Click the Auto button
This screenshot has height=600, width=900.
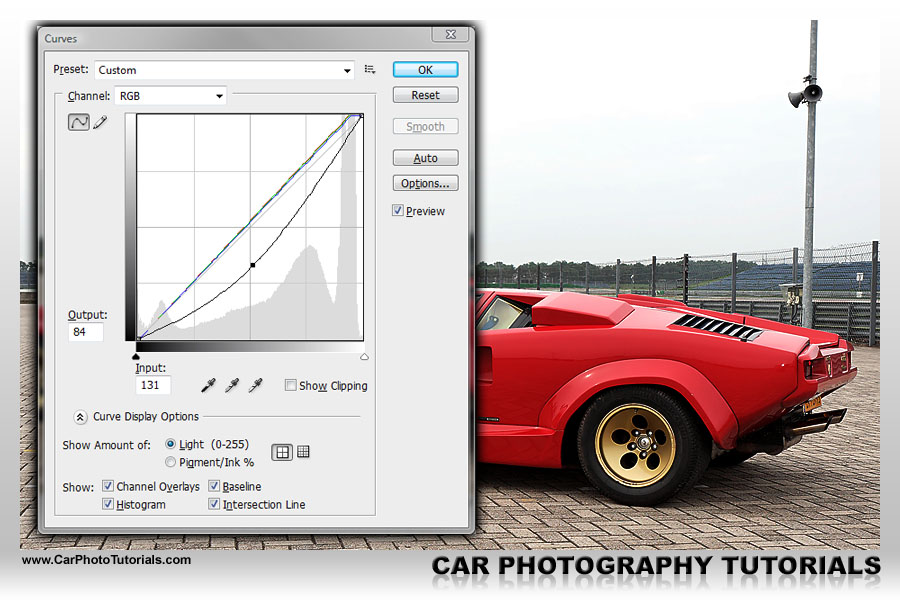coord(425,158)
